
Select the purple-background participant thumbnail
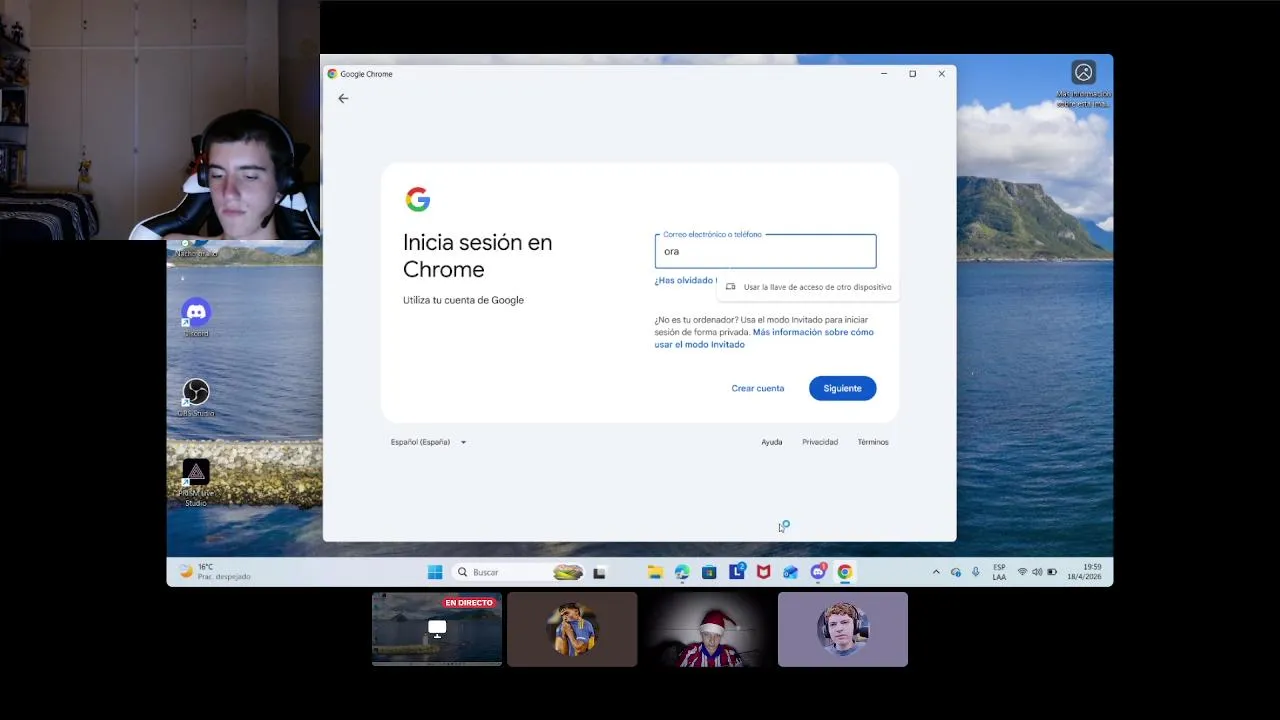(843, 629)
